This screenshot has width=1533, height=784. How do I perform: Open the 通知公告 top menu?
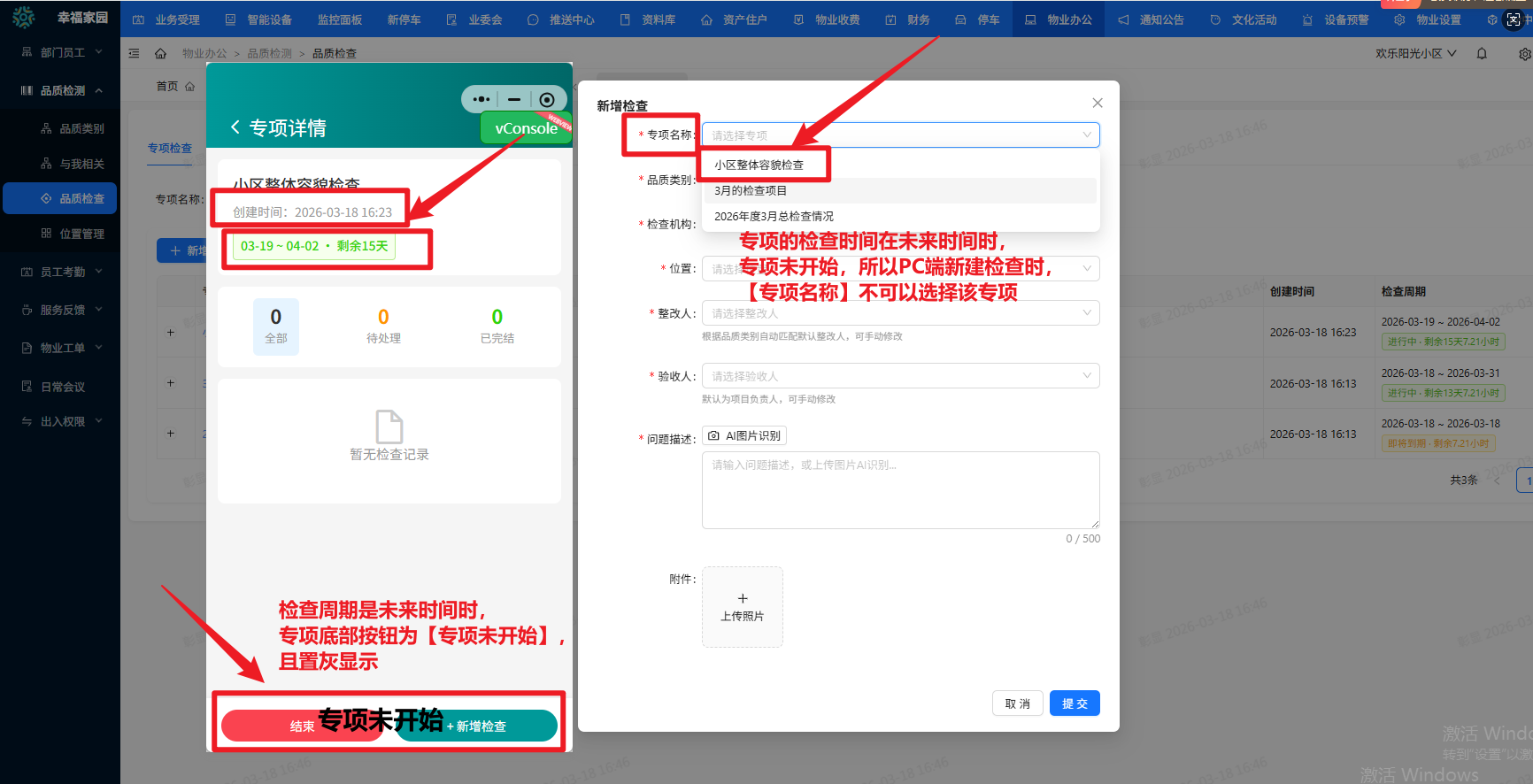[x=1151, y=19]
